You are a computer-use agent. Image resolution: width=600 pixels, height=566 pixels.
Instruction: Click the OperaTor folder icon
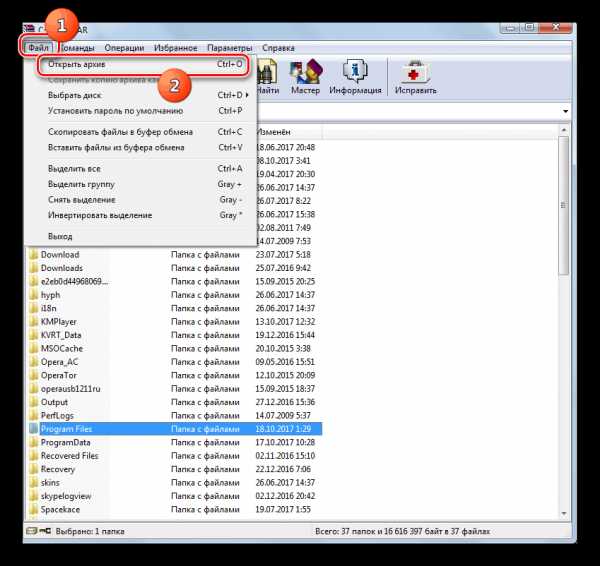point(34,375)
